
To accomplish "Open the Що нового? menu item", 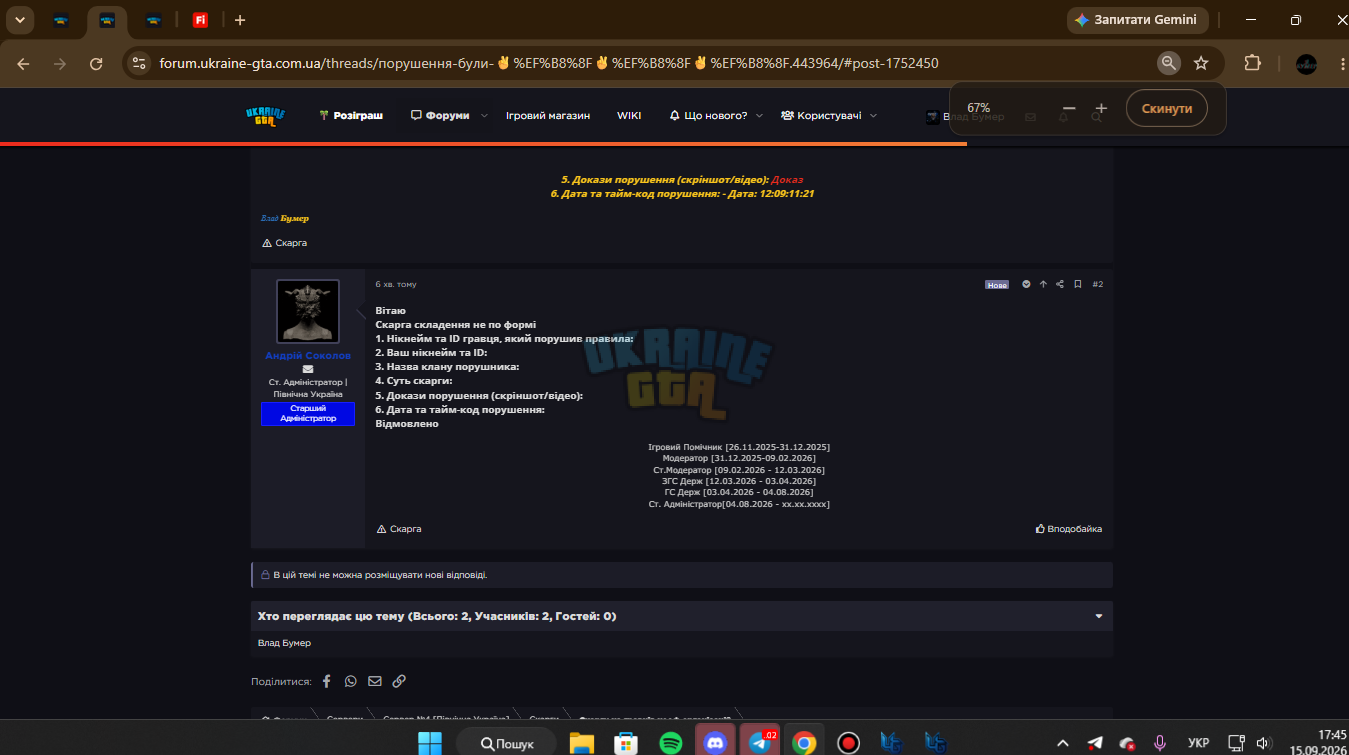I will tap(708, 116).
